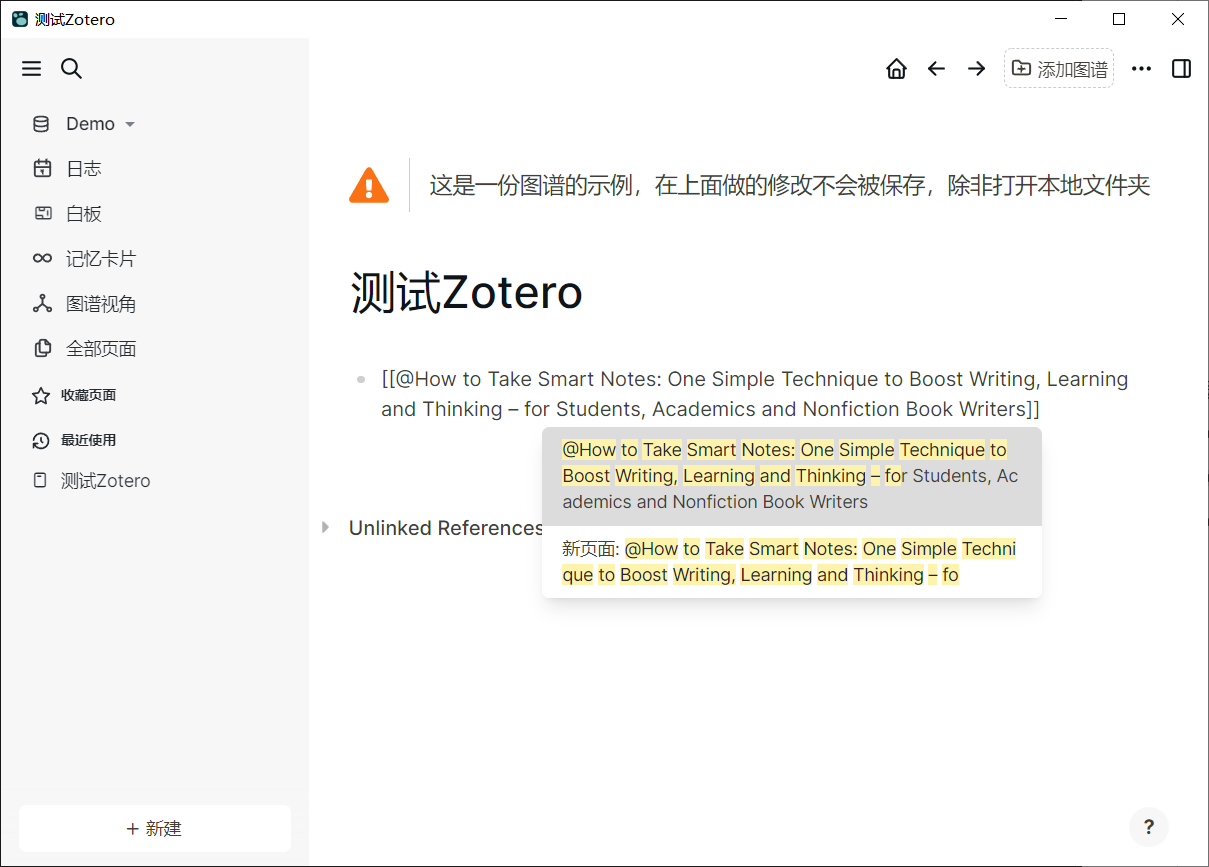
Task: Click the 新建 button to create new
Action: point(154,828)
